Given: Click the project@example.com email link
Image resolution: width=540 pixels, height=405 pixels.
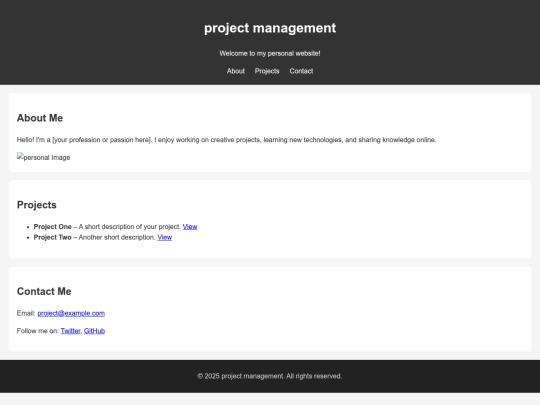Looking at the screenshot, I should (71, 313).
